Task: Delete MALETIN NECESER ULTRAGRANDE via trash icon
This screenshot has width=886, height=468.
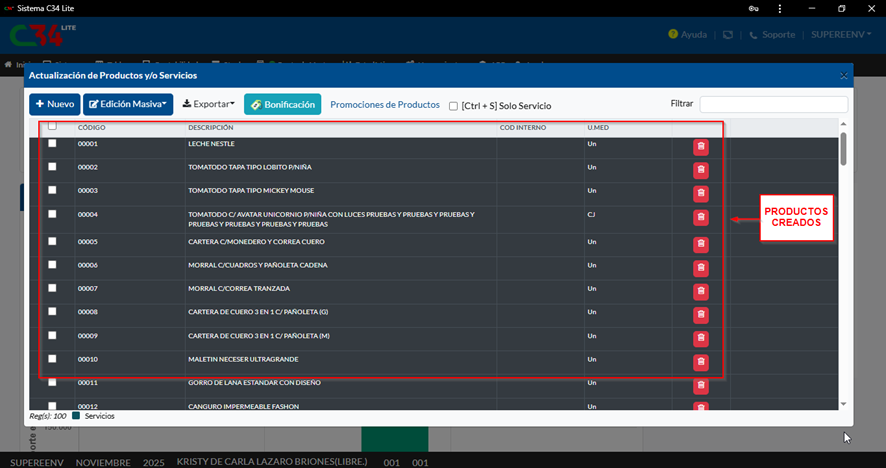Action: tap(701, 362)
